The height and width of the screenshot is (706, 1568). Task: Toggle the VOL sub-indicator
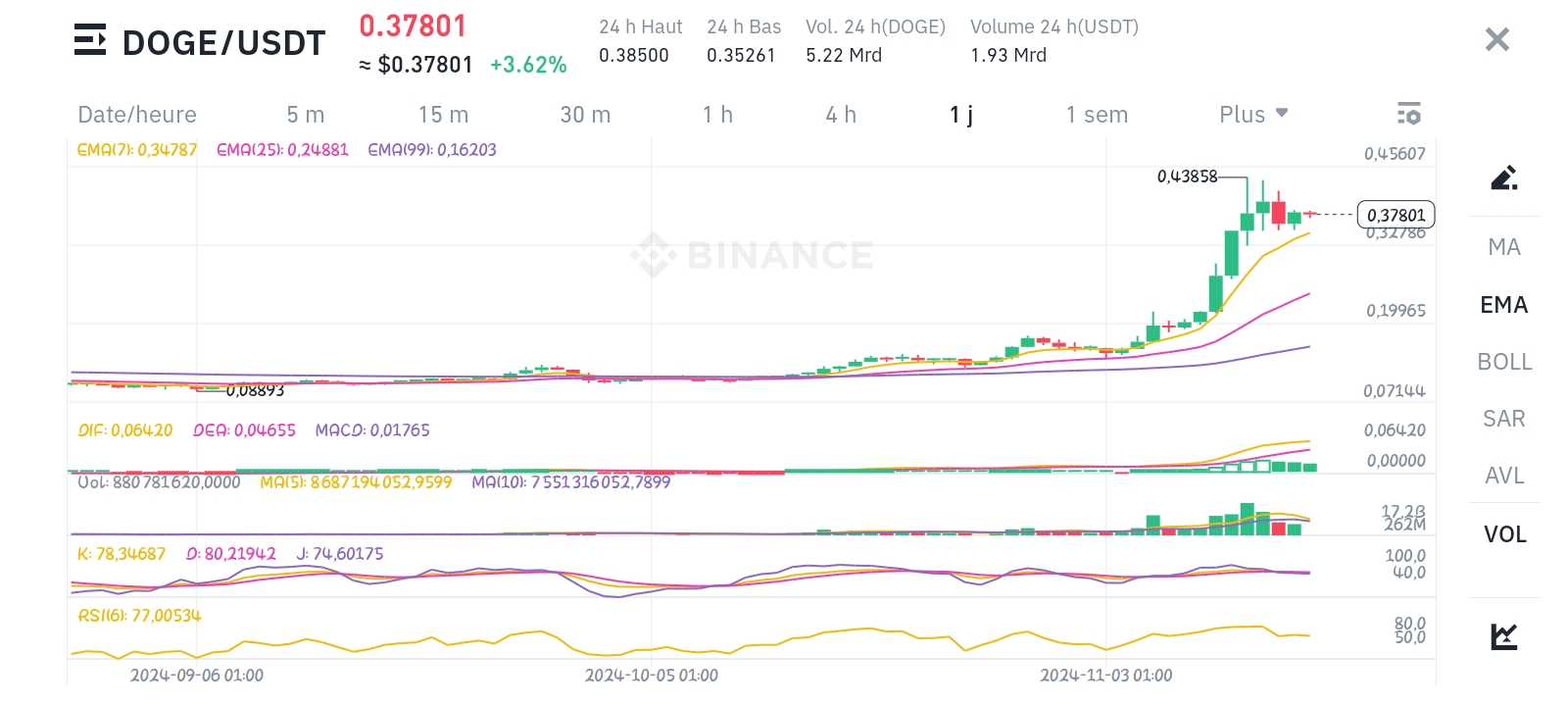click(1504, 534)
